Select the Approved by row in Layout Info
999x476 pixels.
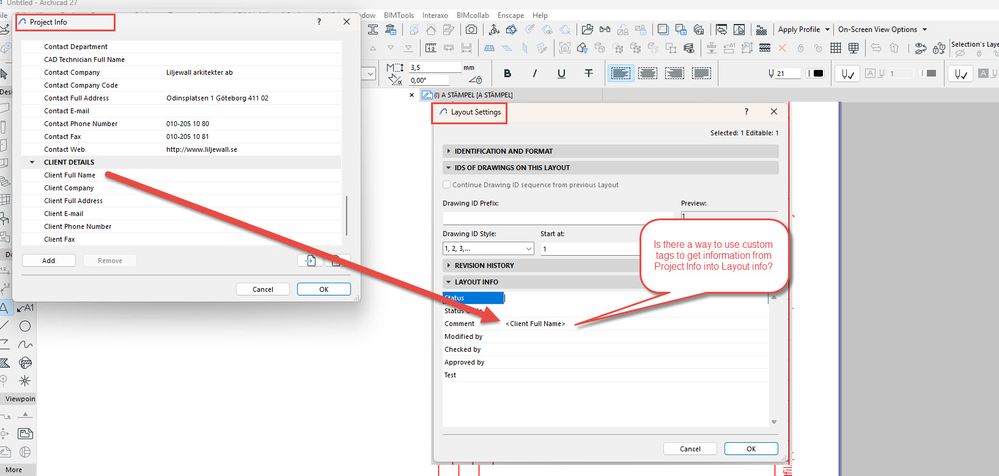pos(606,362)
